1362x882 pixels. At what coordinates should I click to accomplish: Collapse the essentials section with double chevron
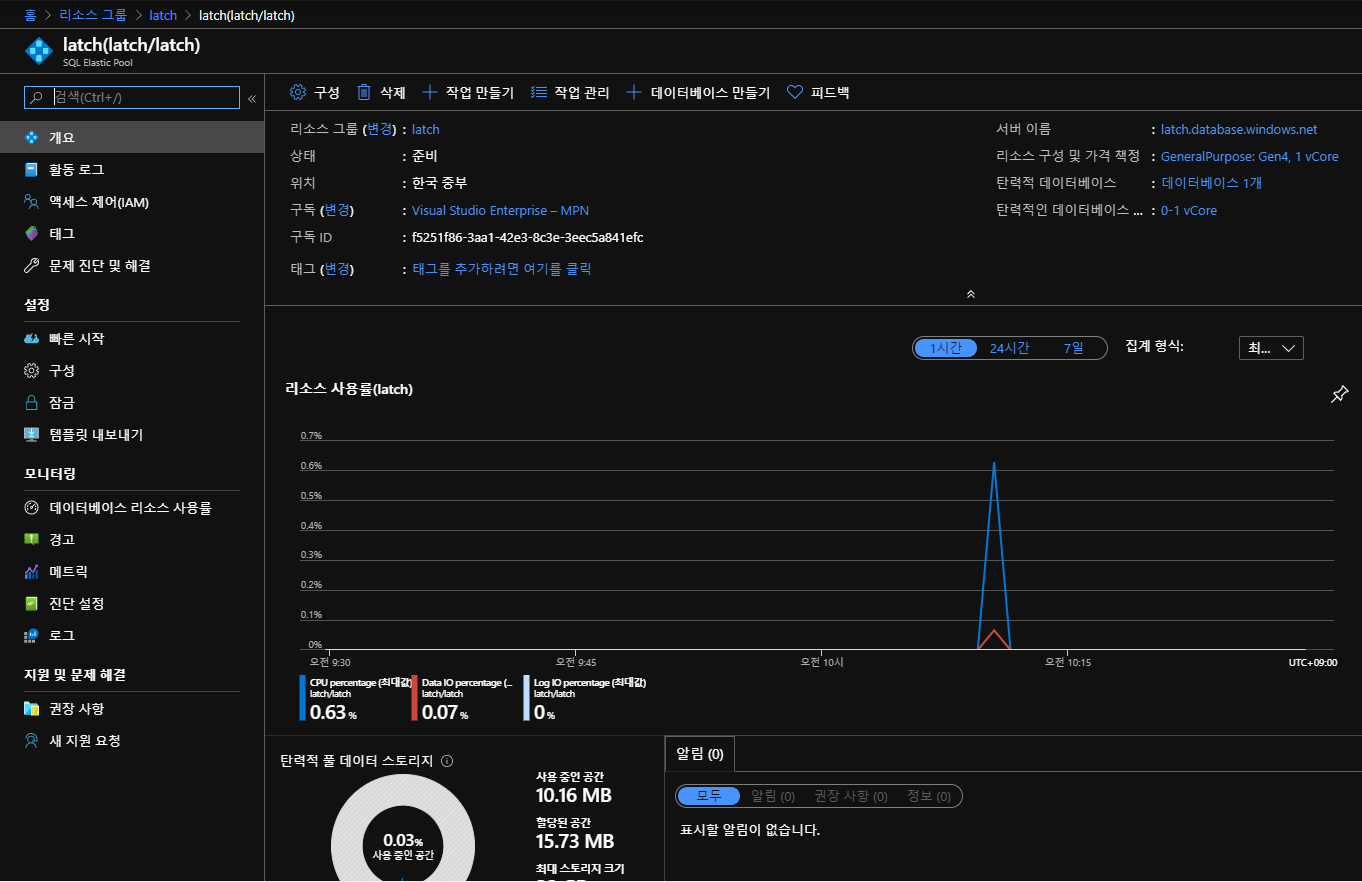(x=970, y=294)
